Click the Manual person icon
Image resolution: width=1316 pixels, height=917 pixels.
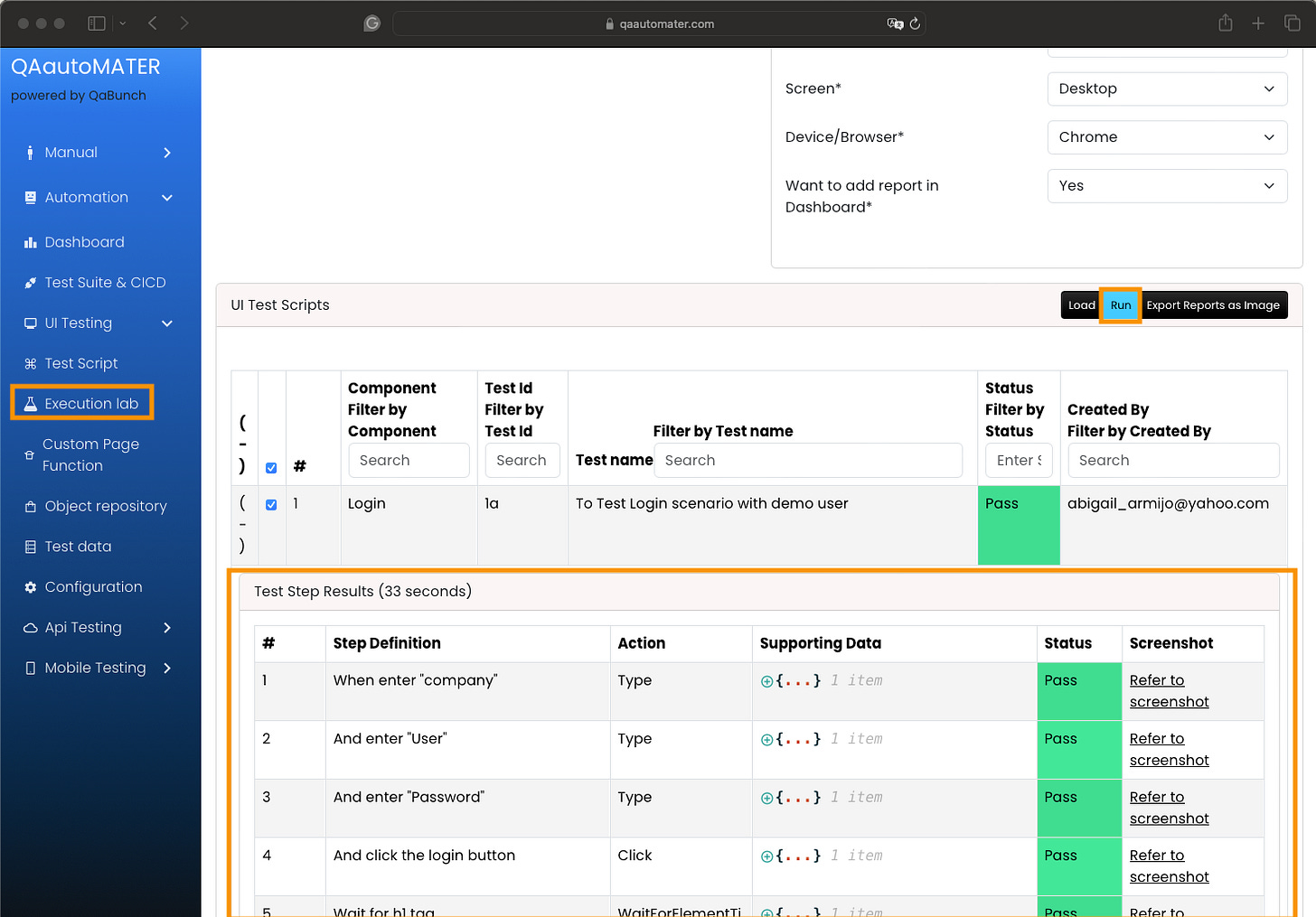tap(31, 153)
